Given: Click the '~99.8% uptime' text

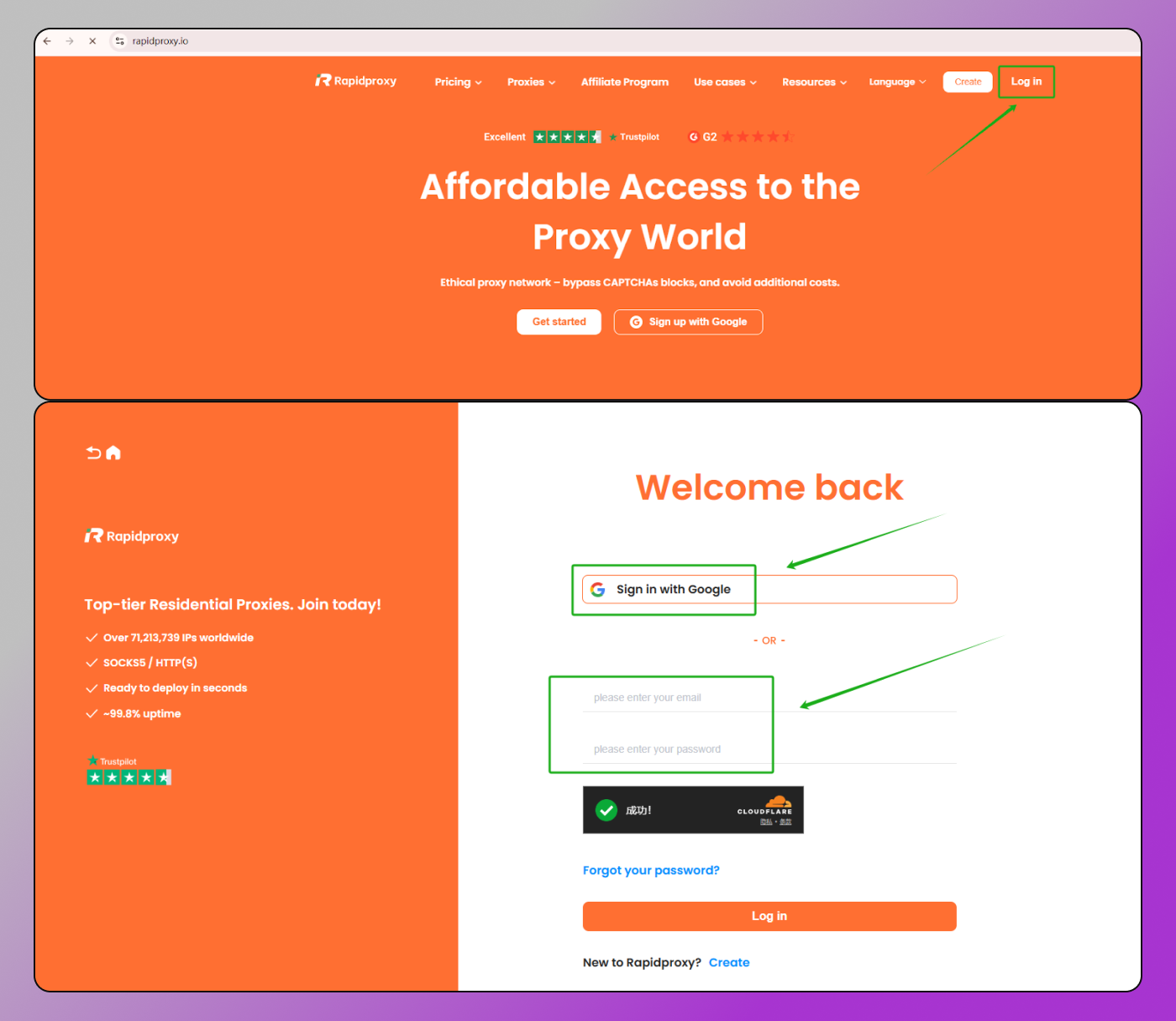Looking at the screenshot, I should (142, 713).
